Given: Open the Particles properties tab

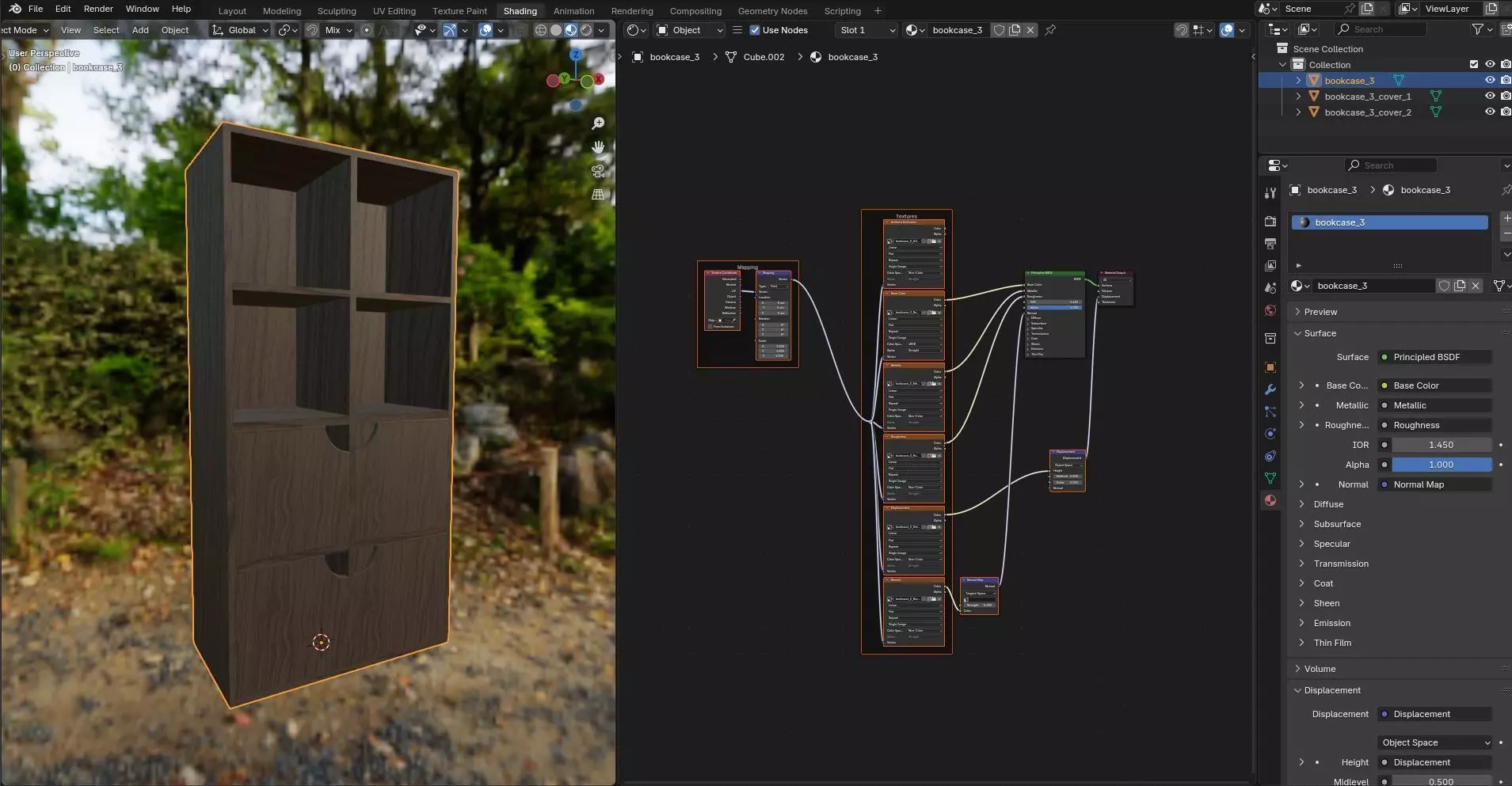Looking at the screenshot, I should click(1270, 412).
